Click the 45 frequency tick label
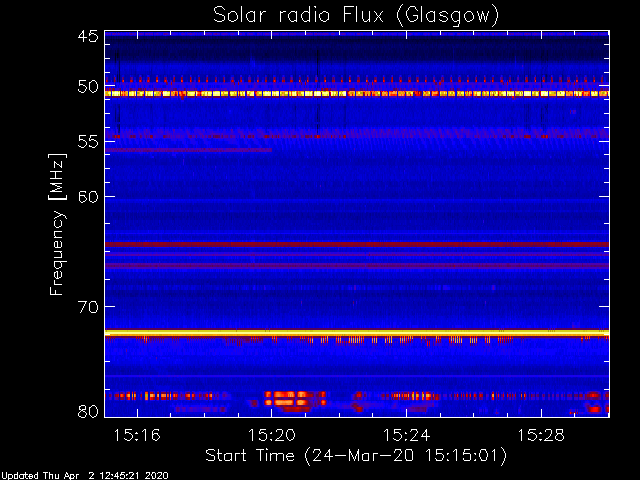This screenshot has width=640, height=480. point(88,36)
